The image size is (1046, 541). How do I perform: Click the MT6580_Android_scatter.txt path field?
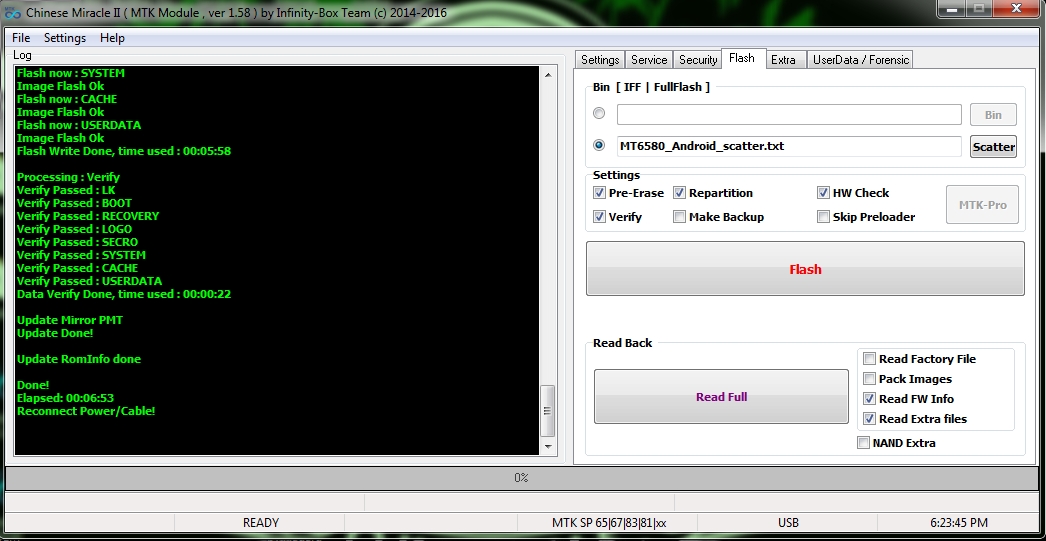[789, 146]
